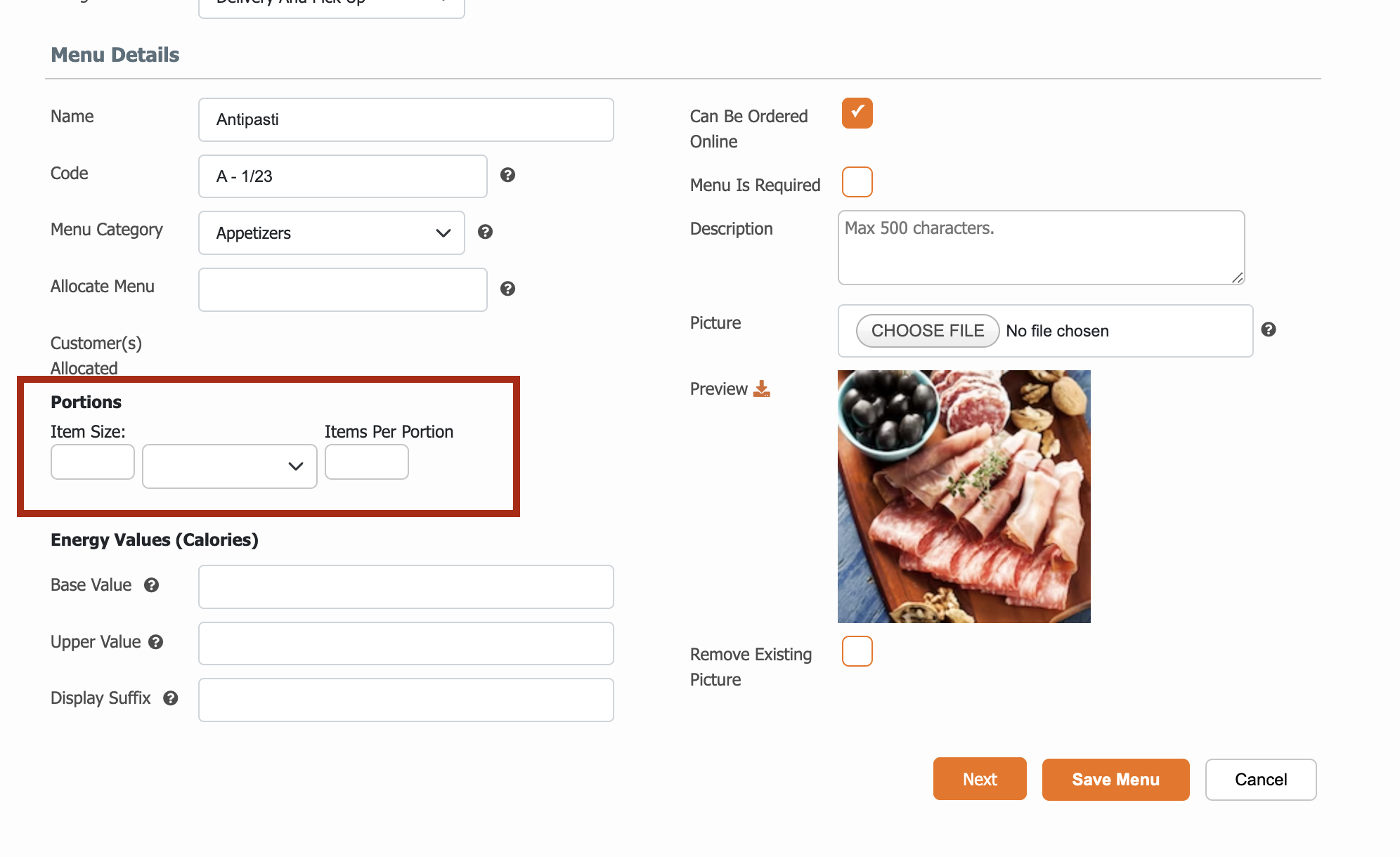Click the help icon next to Code field
The height and width of the screenshot is (857, 1400).
507,175
